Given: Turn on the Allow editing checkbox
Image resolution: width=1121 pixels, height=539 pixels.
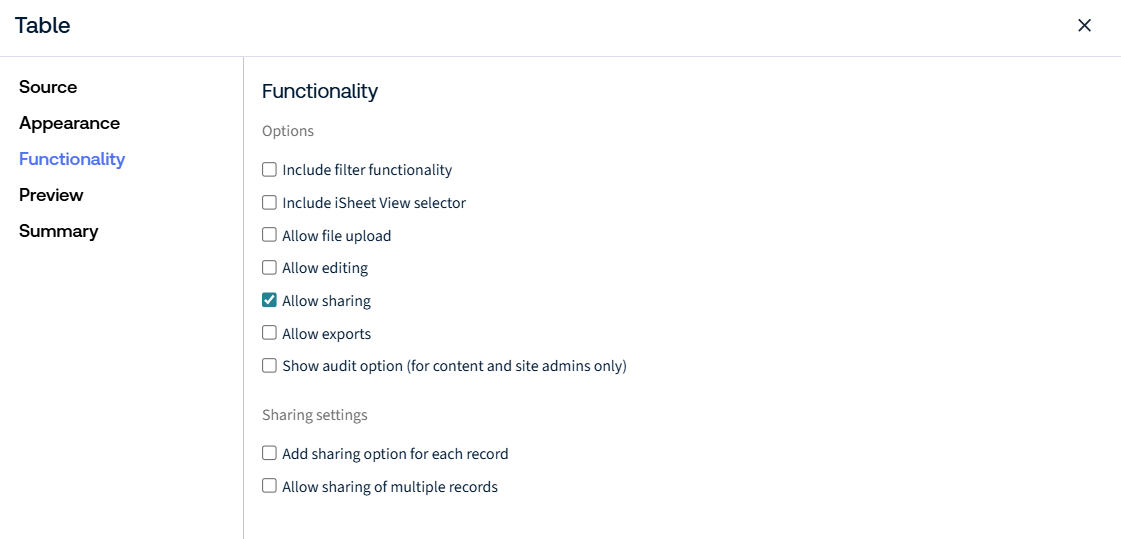Looking at the screenshot, I should (269, 267).
